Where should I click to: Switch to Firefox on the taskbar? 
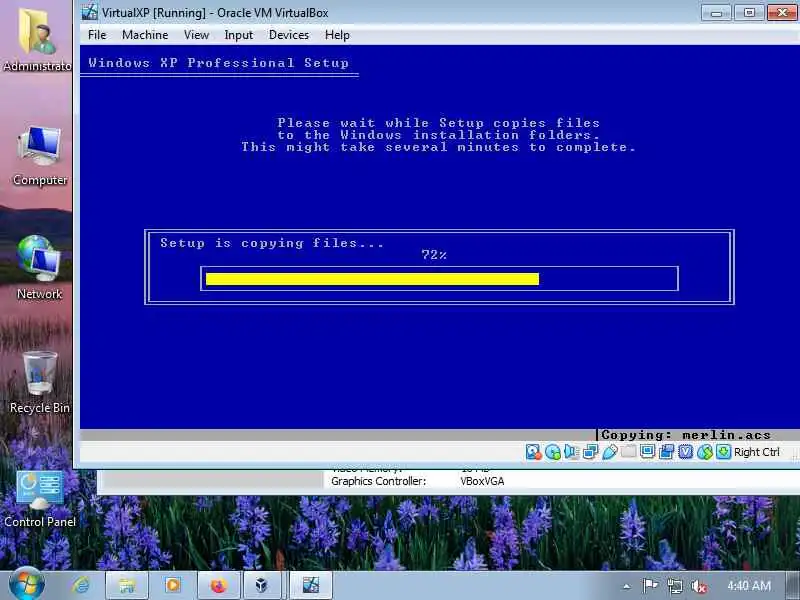(218, 585)
